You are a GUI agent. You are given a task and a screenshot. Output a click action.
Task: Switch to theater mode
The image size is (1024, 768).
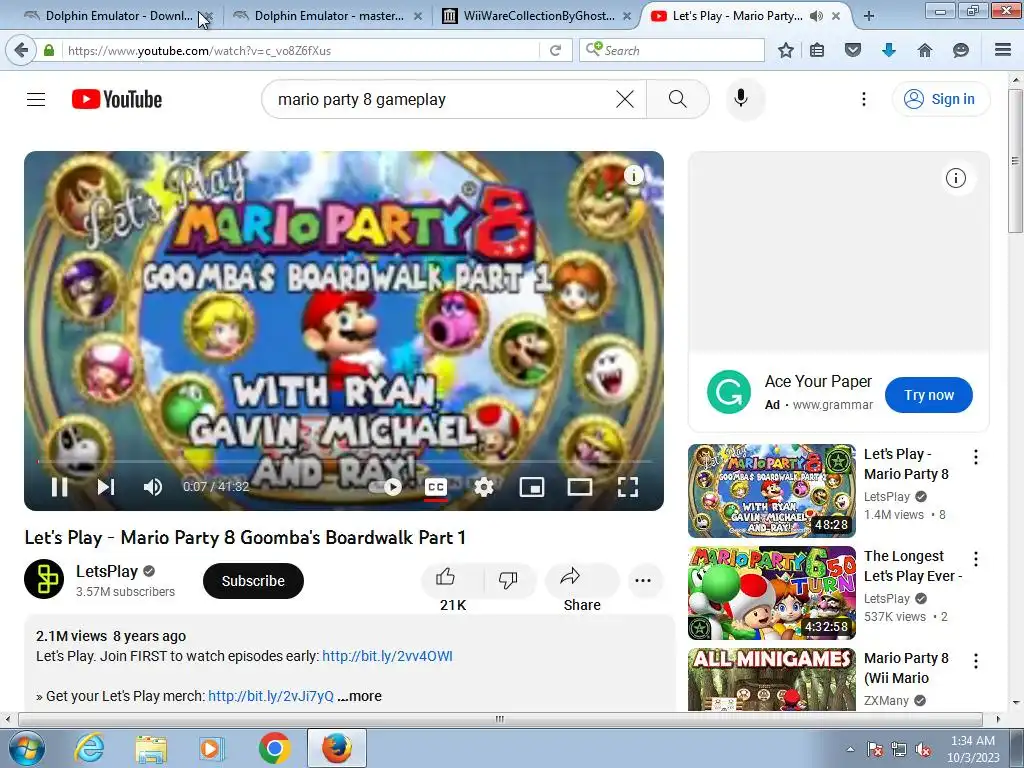point(580,487)
